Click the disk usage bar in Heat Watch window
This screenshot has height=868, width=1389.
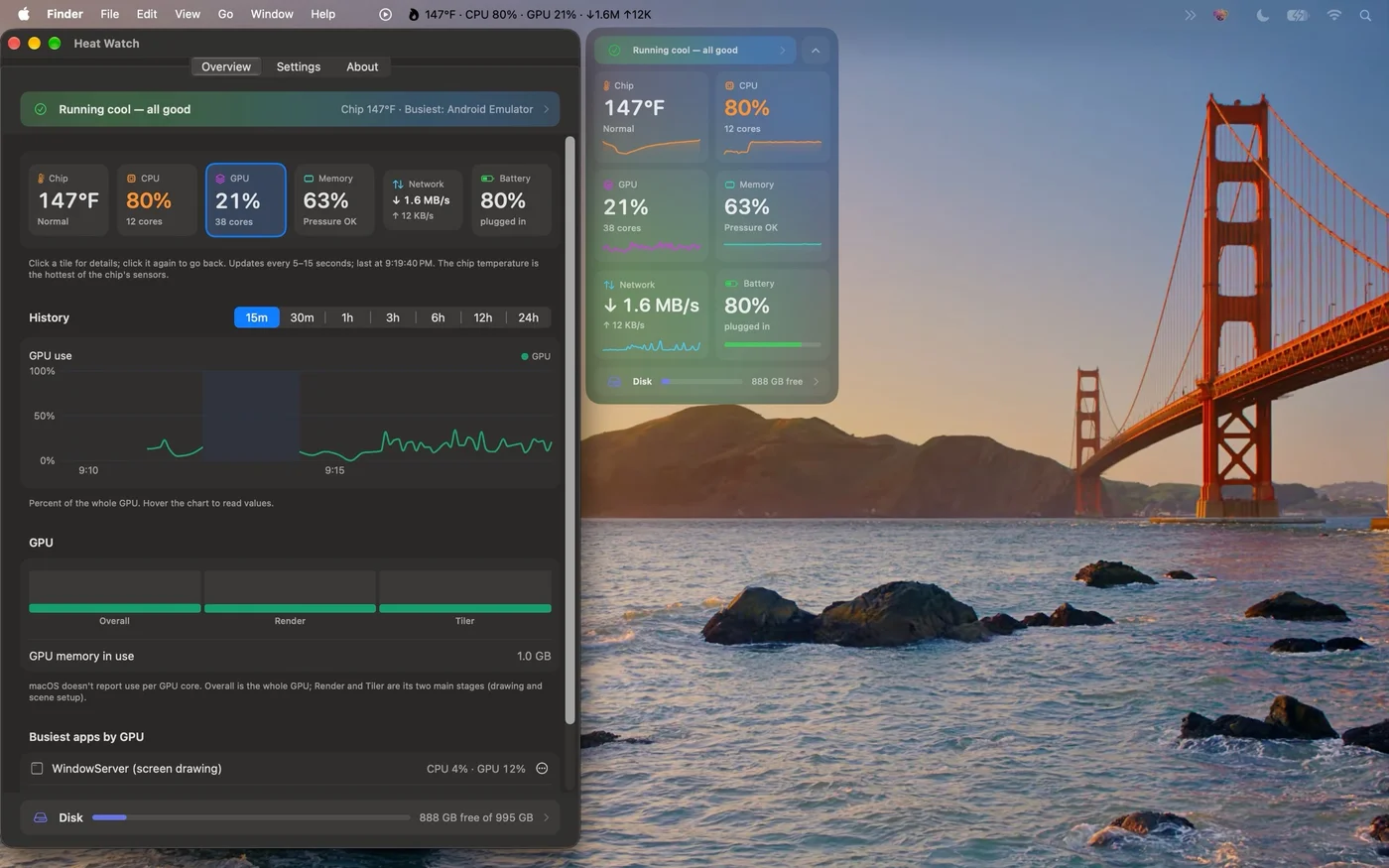[x=251, y=817]
